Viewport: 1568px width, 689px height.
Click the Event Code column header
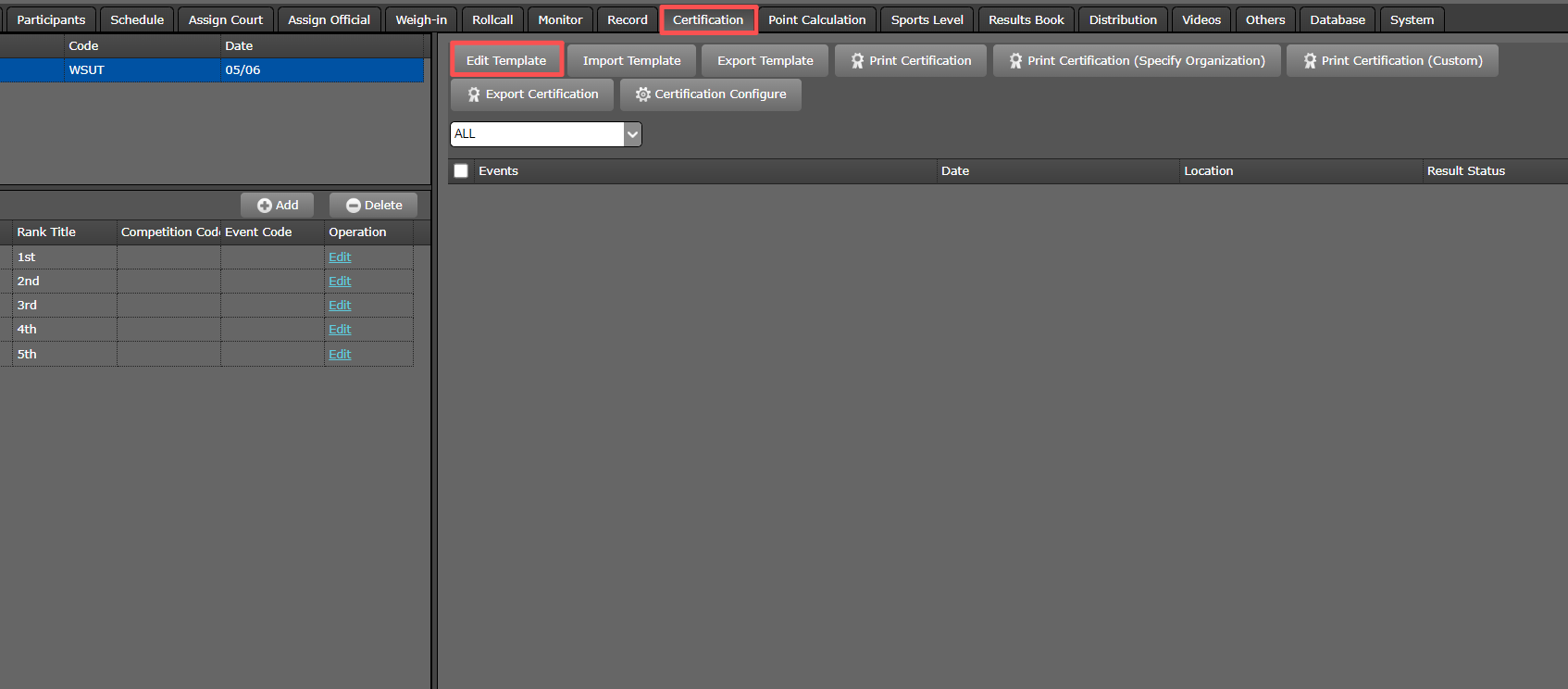click(273, 232)
